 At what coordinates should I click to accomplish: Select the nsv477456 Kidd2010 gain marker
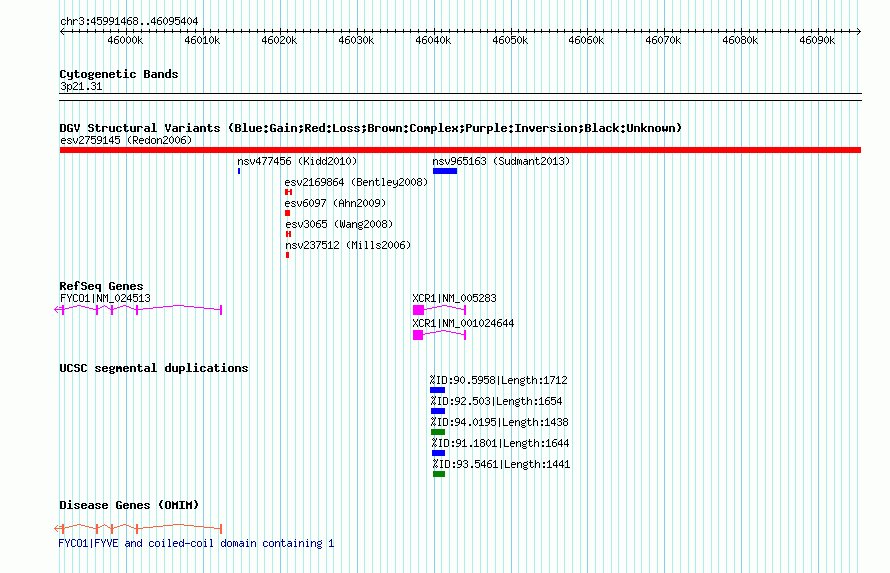click(239, 171)
